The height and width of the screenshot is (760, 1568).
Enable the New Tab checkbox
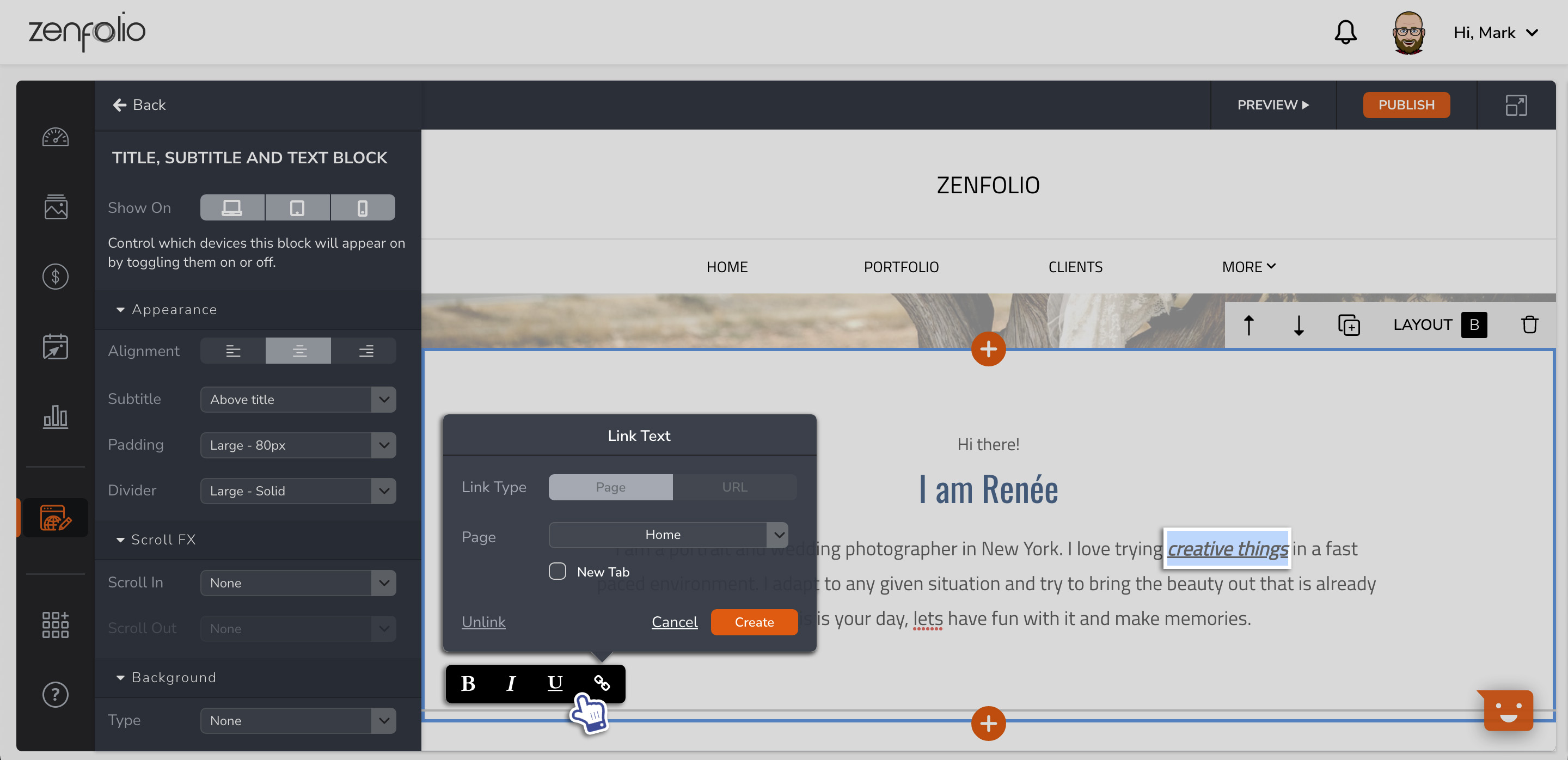[557, 571]
